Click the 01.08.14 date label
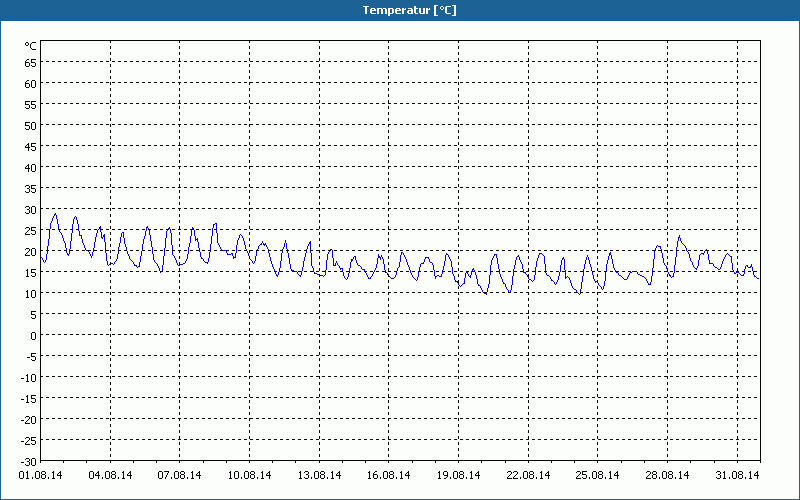 tap(40, 476)
